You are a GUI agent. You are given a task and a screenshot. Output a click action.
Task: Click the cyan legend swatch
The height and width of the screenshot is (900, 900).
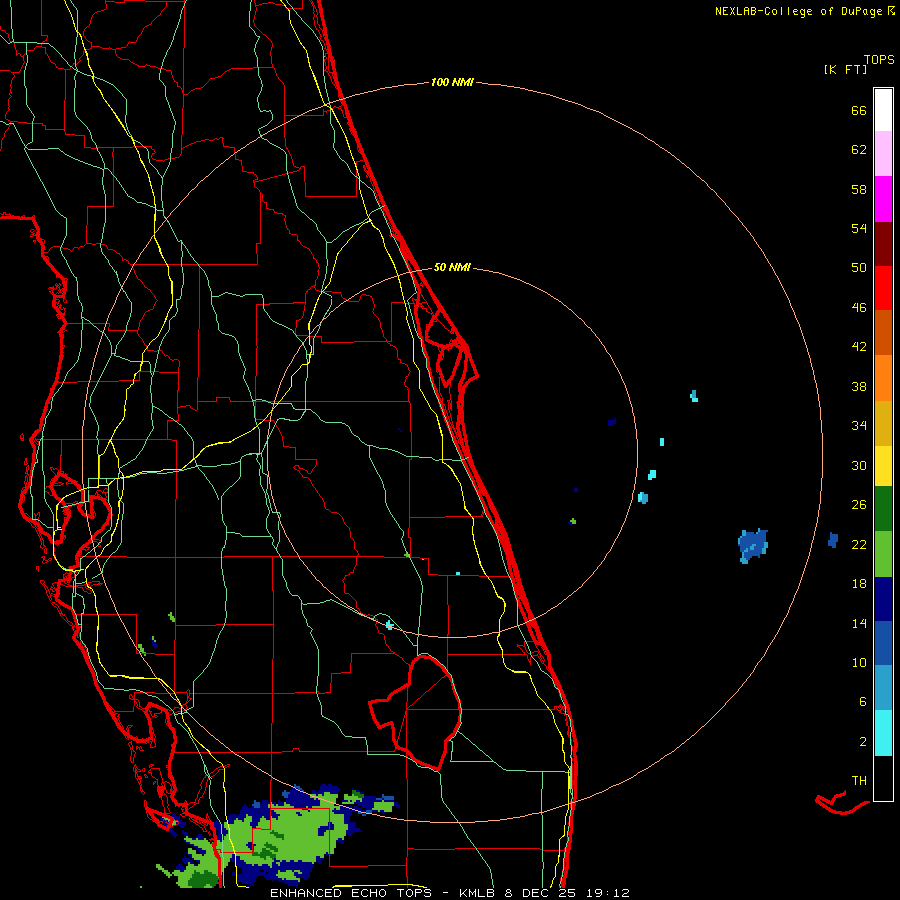pyautogui.click(x=883, y=733)
